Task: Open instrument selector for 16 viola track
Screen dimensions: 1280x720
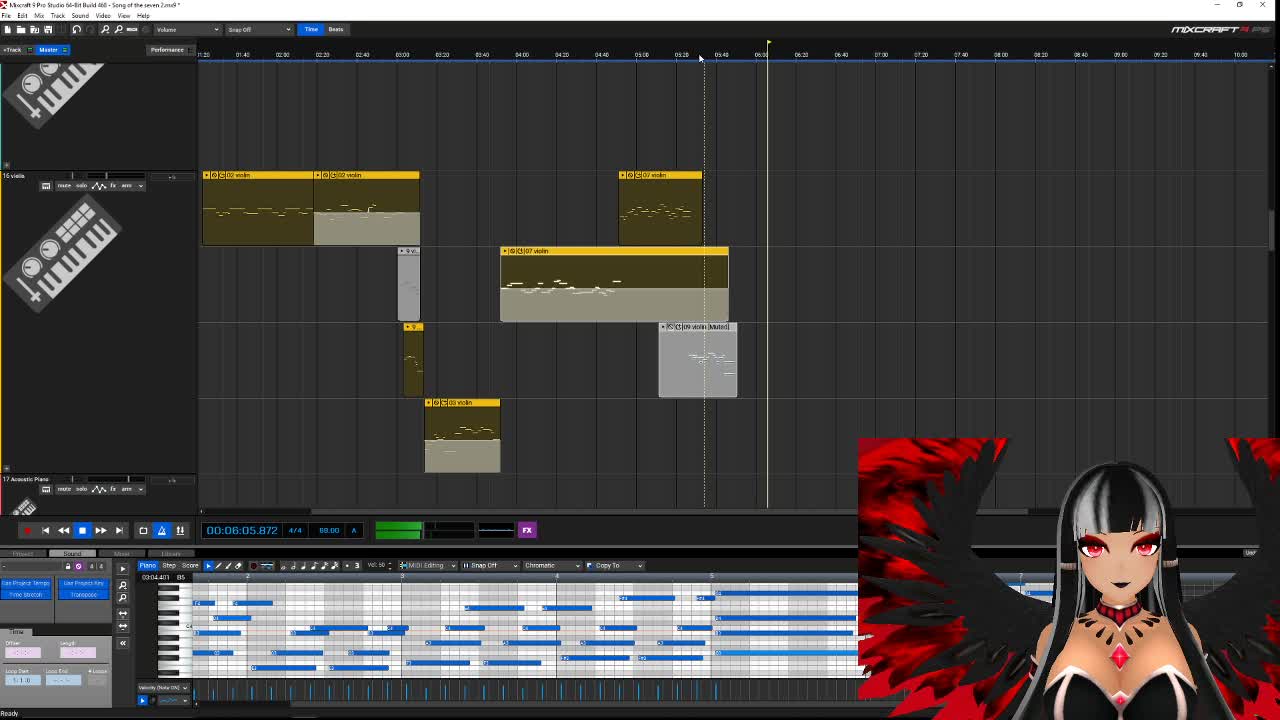Action: click(45, 186)
